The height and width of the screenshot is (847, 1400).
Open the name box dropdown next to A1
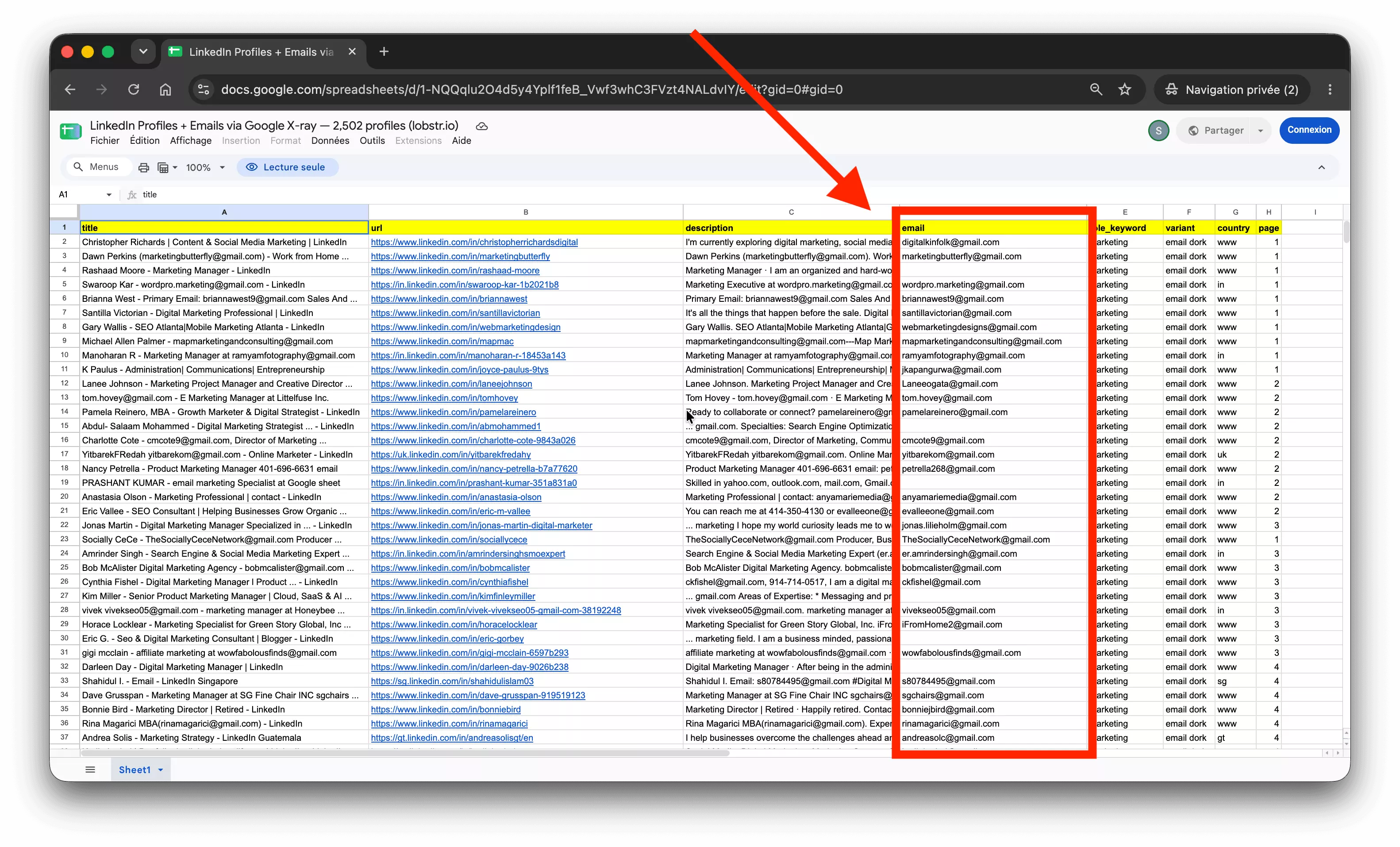coord(108,195)
